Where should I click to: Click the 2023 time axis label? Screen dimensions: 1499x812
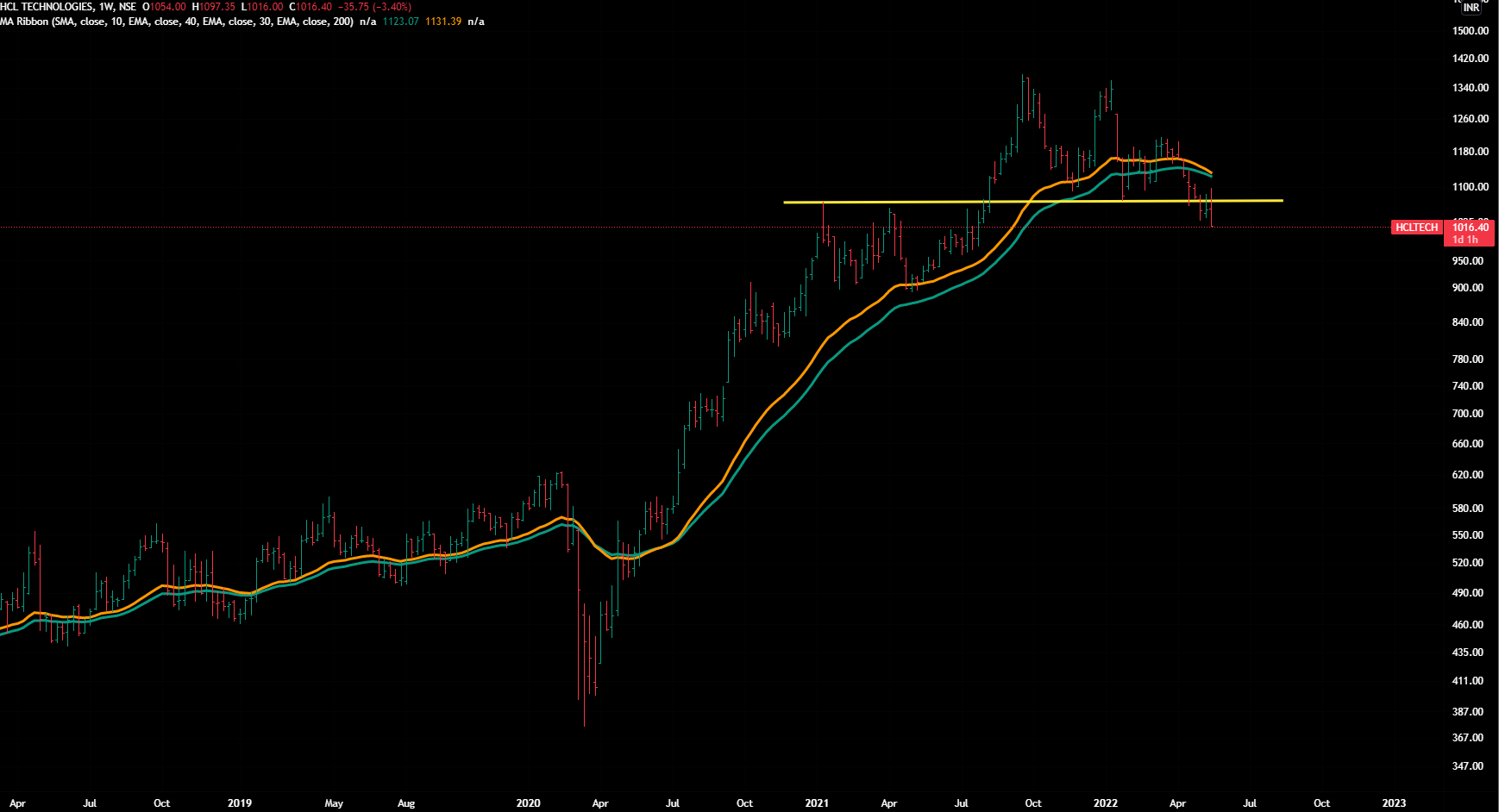click(x=1394, y=803)
